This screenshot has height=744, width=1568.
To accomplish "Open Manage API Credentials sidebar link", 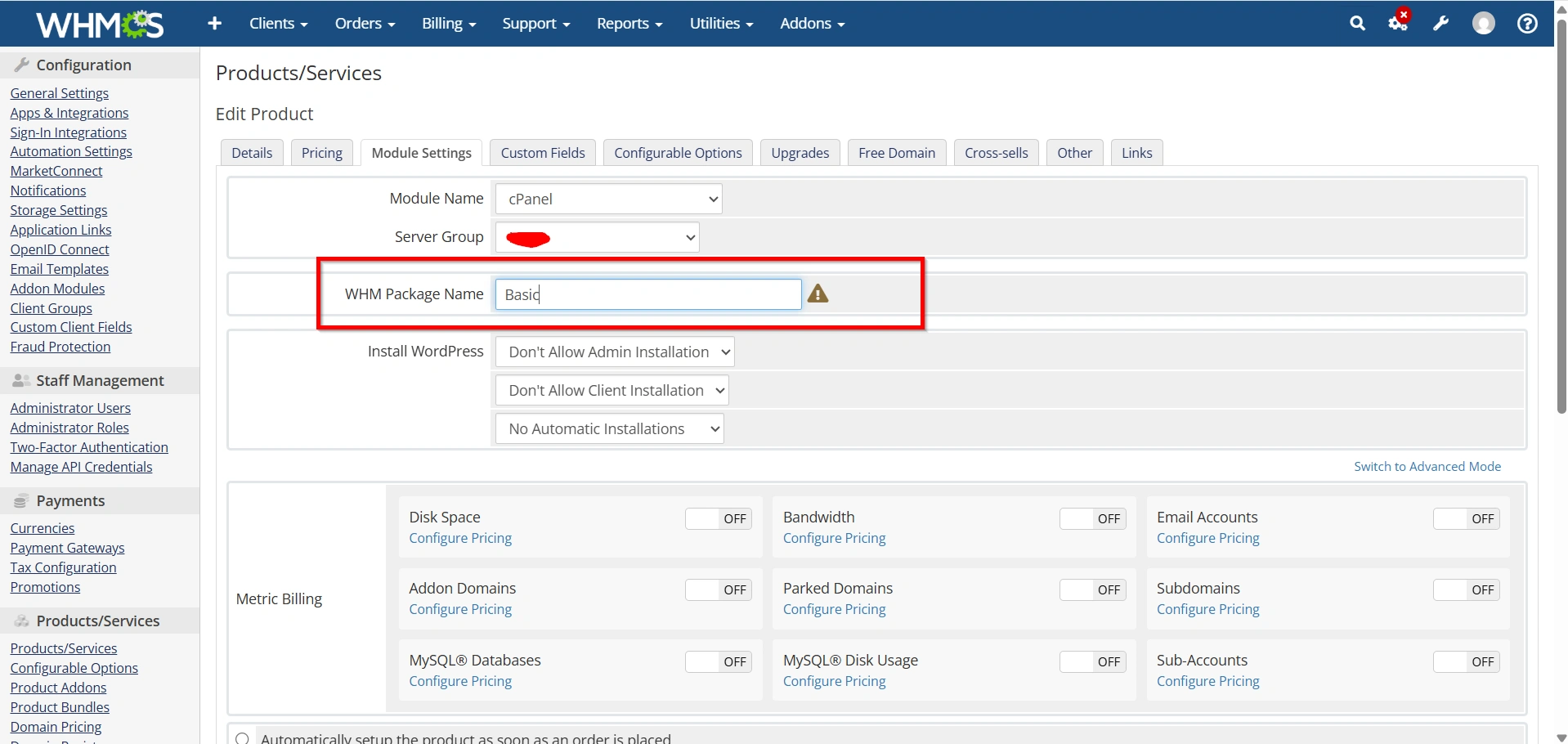I will click(81, 467).
